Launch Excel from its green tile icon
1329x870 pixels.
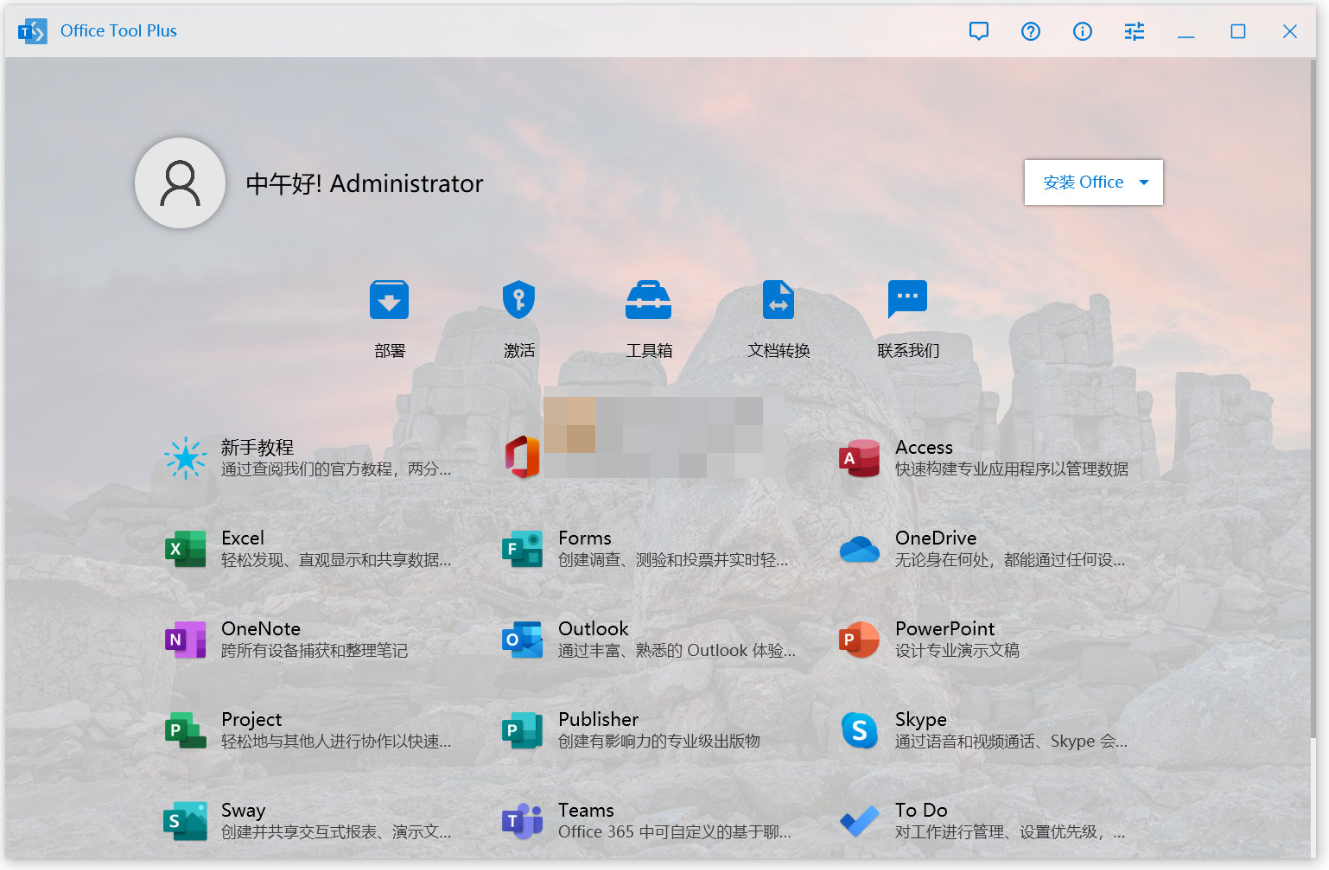point(185,548)
